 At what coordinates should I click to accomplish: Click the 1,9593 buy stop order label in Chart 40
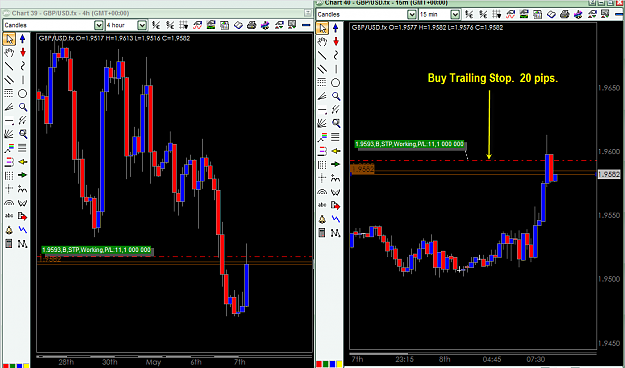410,144
